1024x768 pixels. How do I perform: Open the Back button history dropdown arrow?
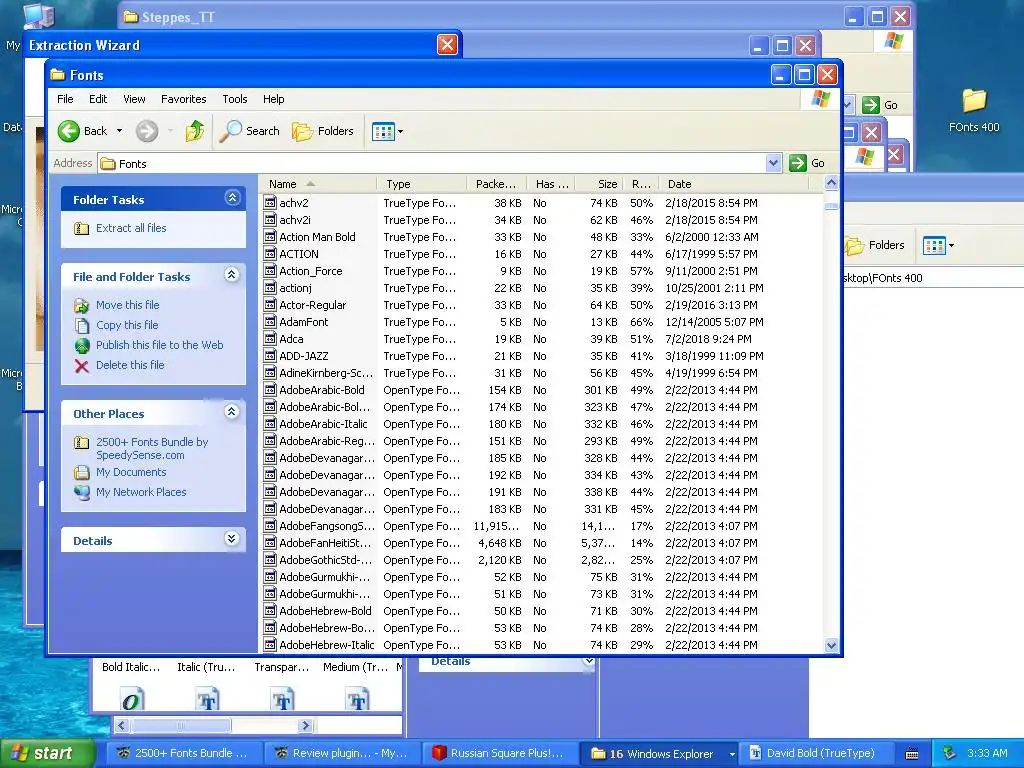point(120,131)
